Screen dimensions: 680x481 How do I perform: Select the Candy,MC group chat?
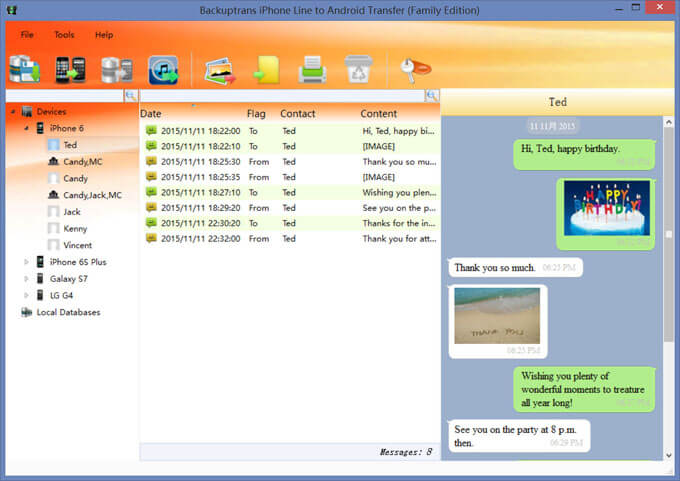(82, 162)
